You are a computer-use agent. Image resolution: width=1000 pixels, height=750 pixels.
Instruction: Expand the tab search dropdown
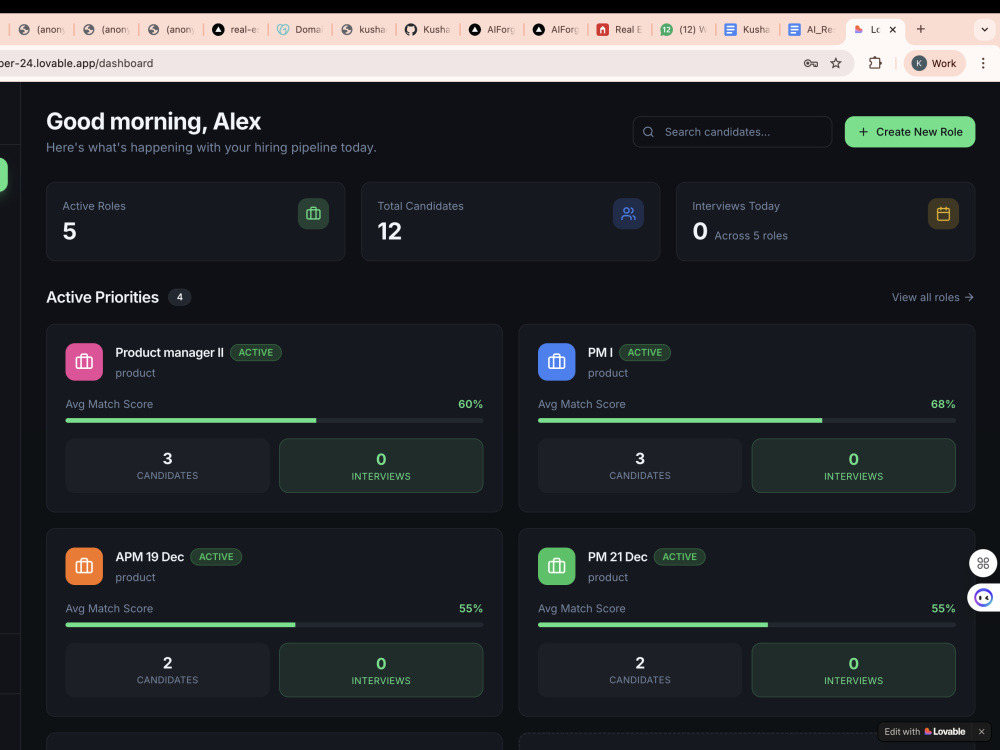[x=984, y=29]
